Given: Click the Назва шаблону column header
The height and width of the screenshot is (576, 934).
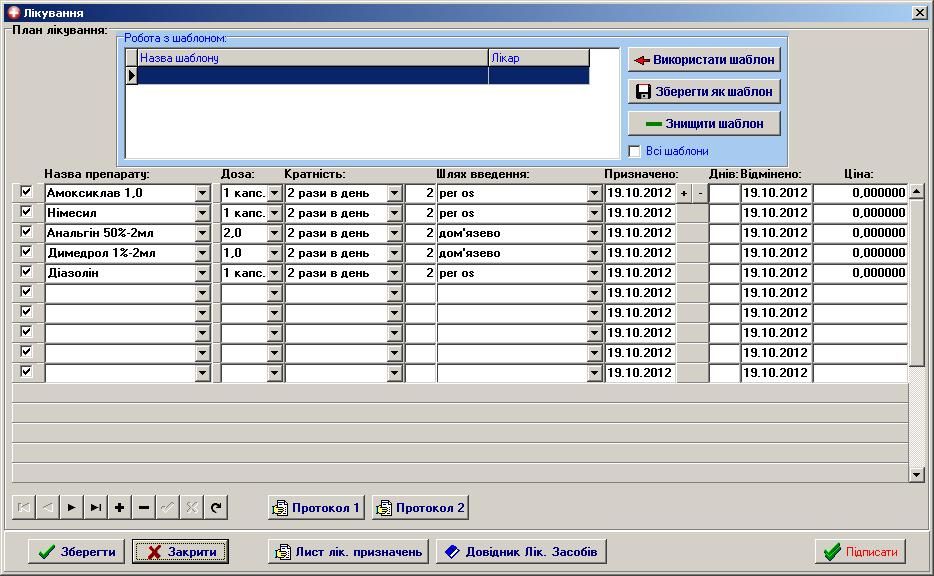Looking at the screenshot, I should (313, 58).
